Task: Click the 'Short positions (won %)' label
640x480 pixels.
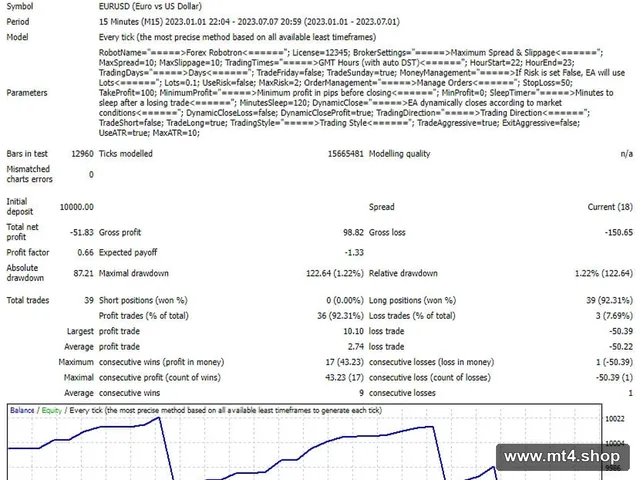Action: tap(143, 300)
